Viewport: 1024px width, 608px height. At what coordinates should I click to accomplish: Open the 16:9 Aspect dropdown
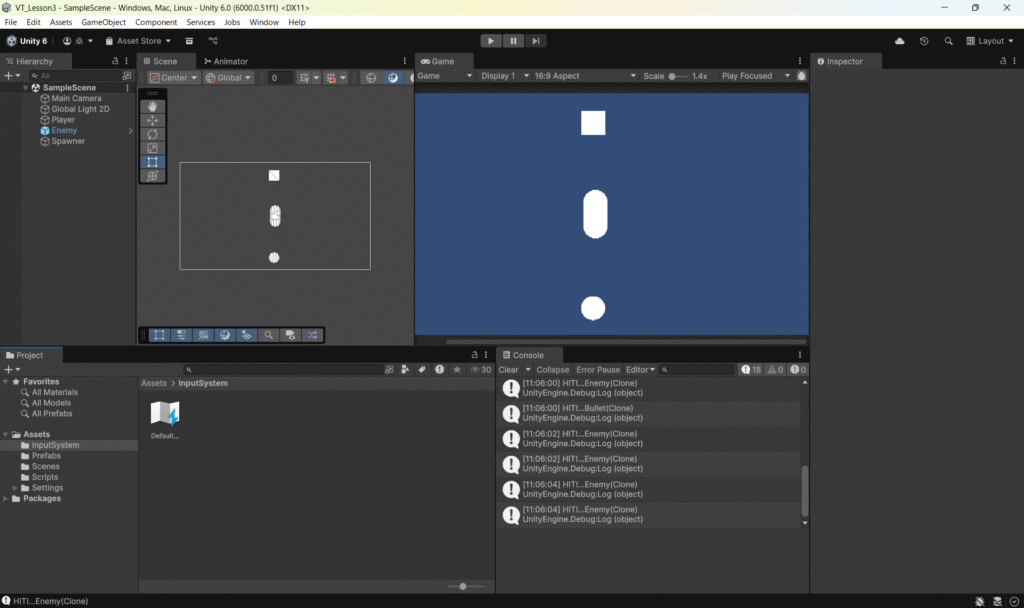coord(585,76)
